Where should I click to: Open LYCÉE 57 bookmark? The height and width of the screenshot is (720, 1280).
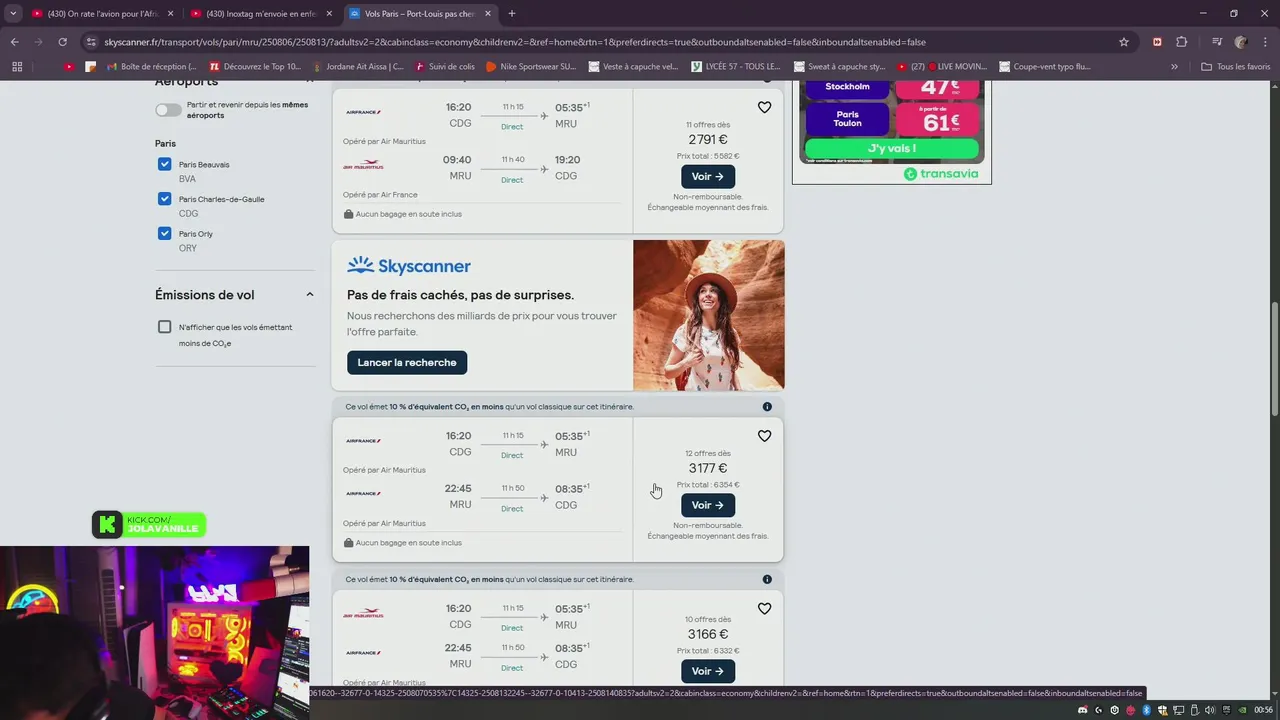click(736, 67)
